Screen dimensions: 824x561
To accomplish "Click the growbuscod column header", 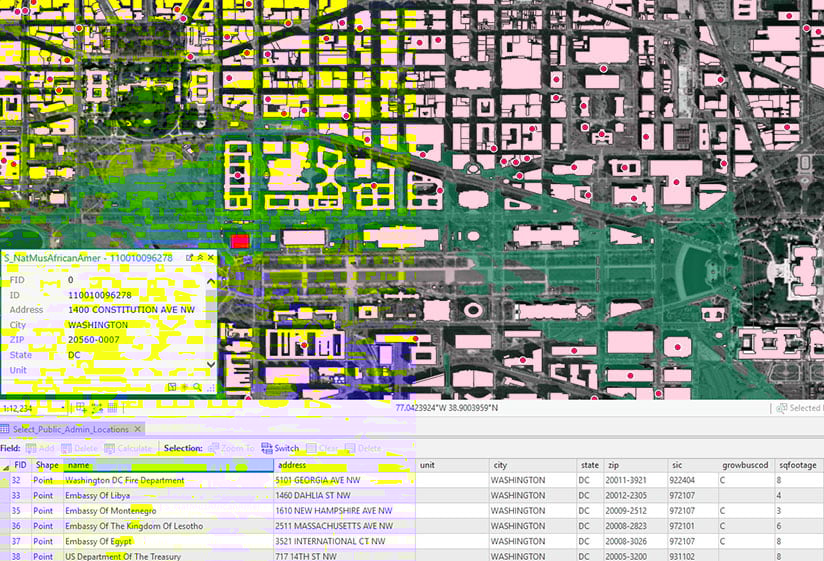I will [746, 465].
